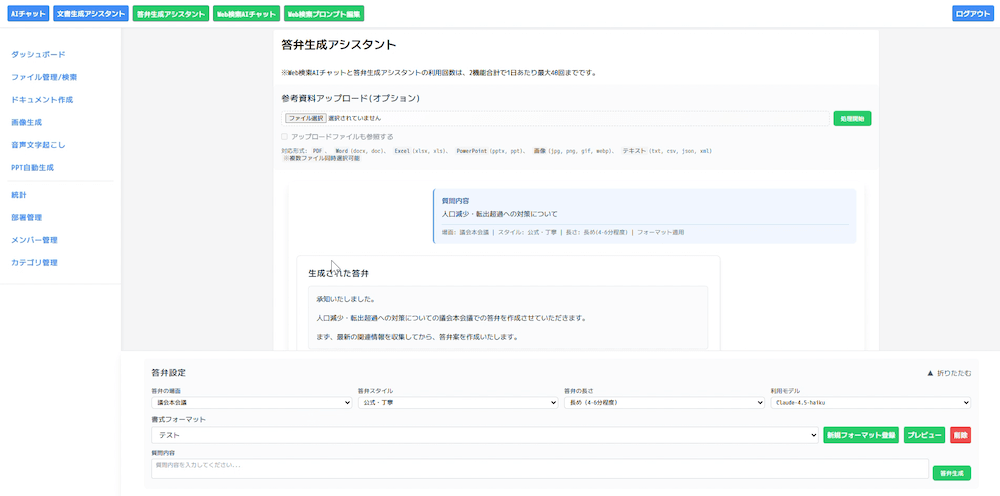The image size is (1000, 496).
Task: Open the AIチャット tab
Action: click(x=27, y=14)
